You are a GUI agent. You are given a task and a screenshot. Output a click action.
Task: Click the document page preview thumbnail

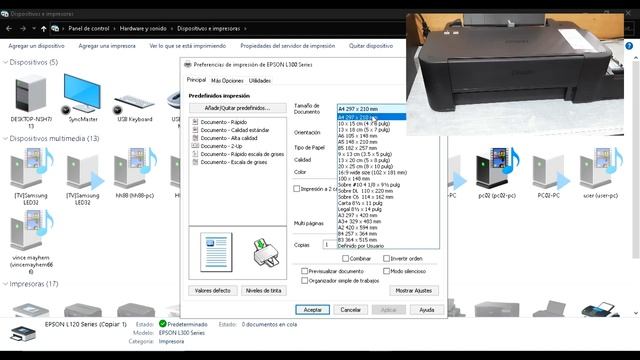click(x=216, y=252)
